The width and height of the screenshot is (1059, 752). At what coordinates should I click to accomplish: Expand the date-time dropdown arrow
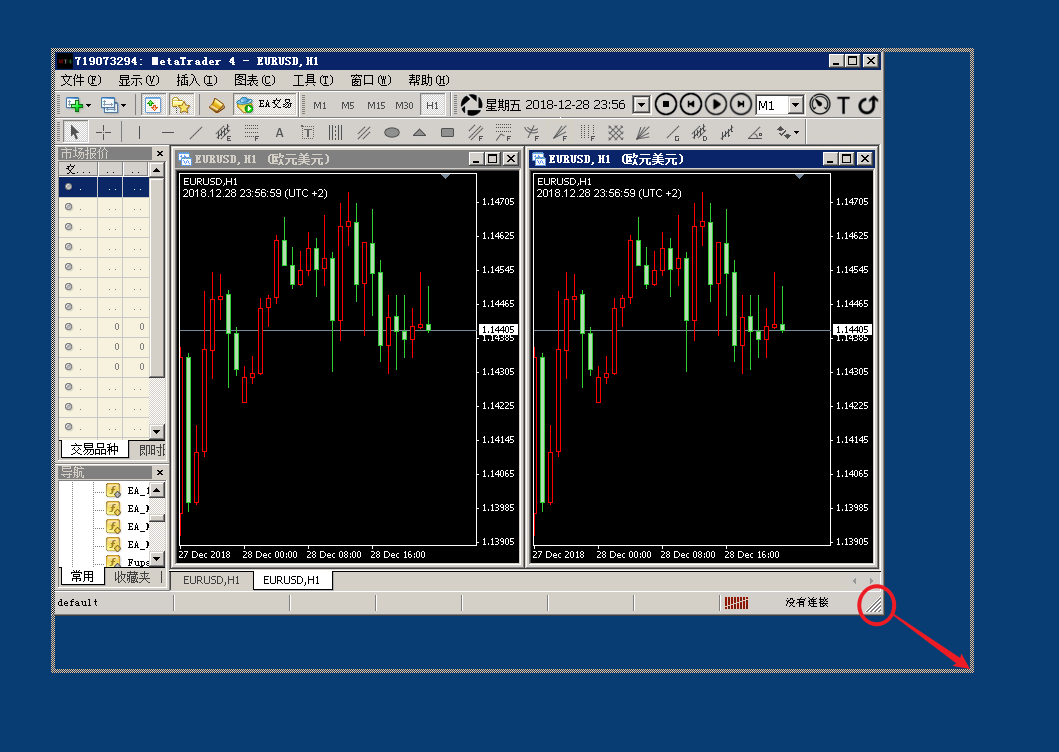[x=641, y=105]
